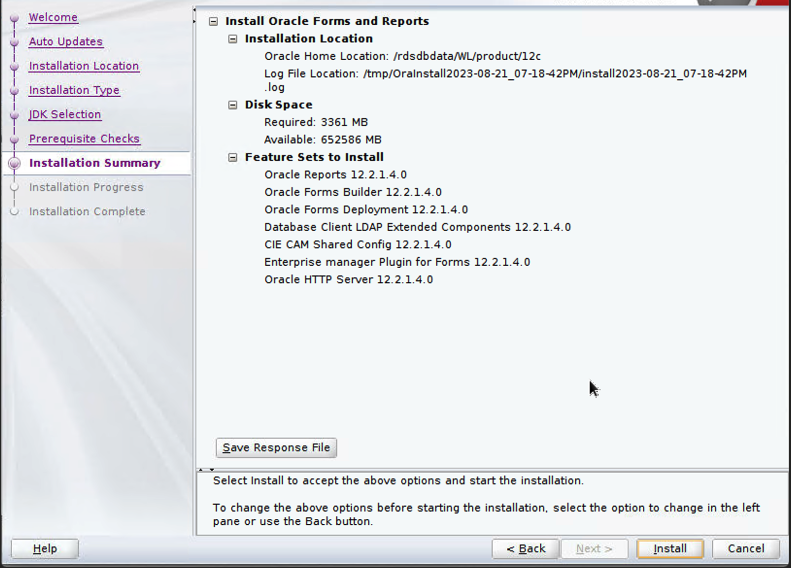Go to the Welcome step
791x568 pixels.
[x=53, y=18]
